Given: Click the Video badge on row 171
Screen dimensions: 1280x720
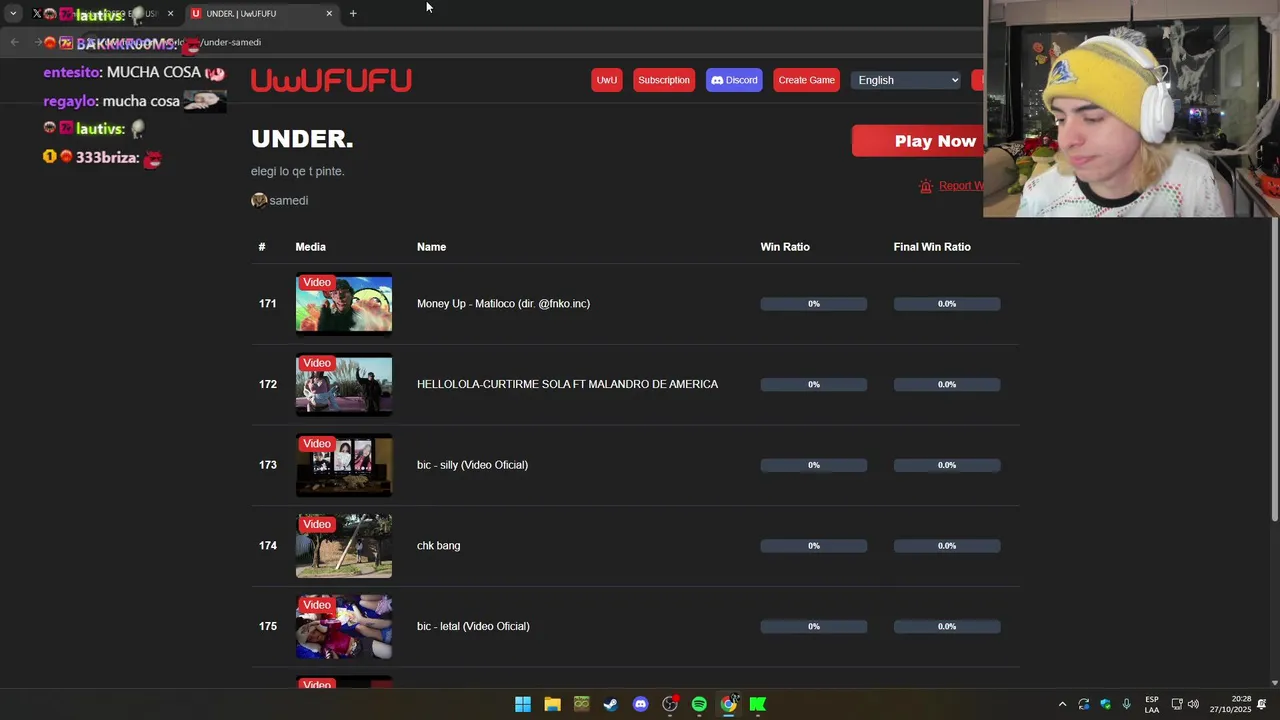Looking at the screenshot, I should coord(316,283).
